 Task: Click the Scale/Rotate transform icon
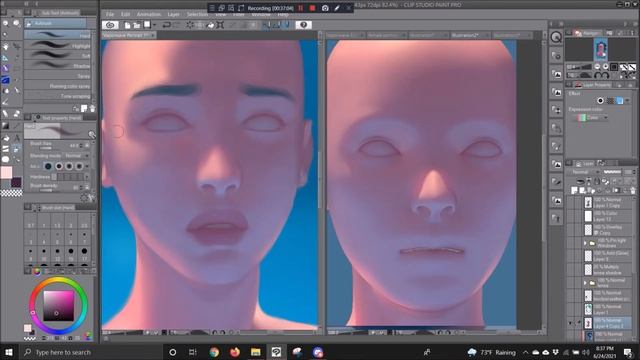[220, 25]
